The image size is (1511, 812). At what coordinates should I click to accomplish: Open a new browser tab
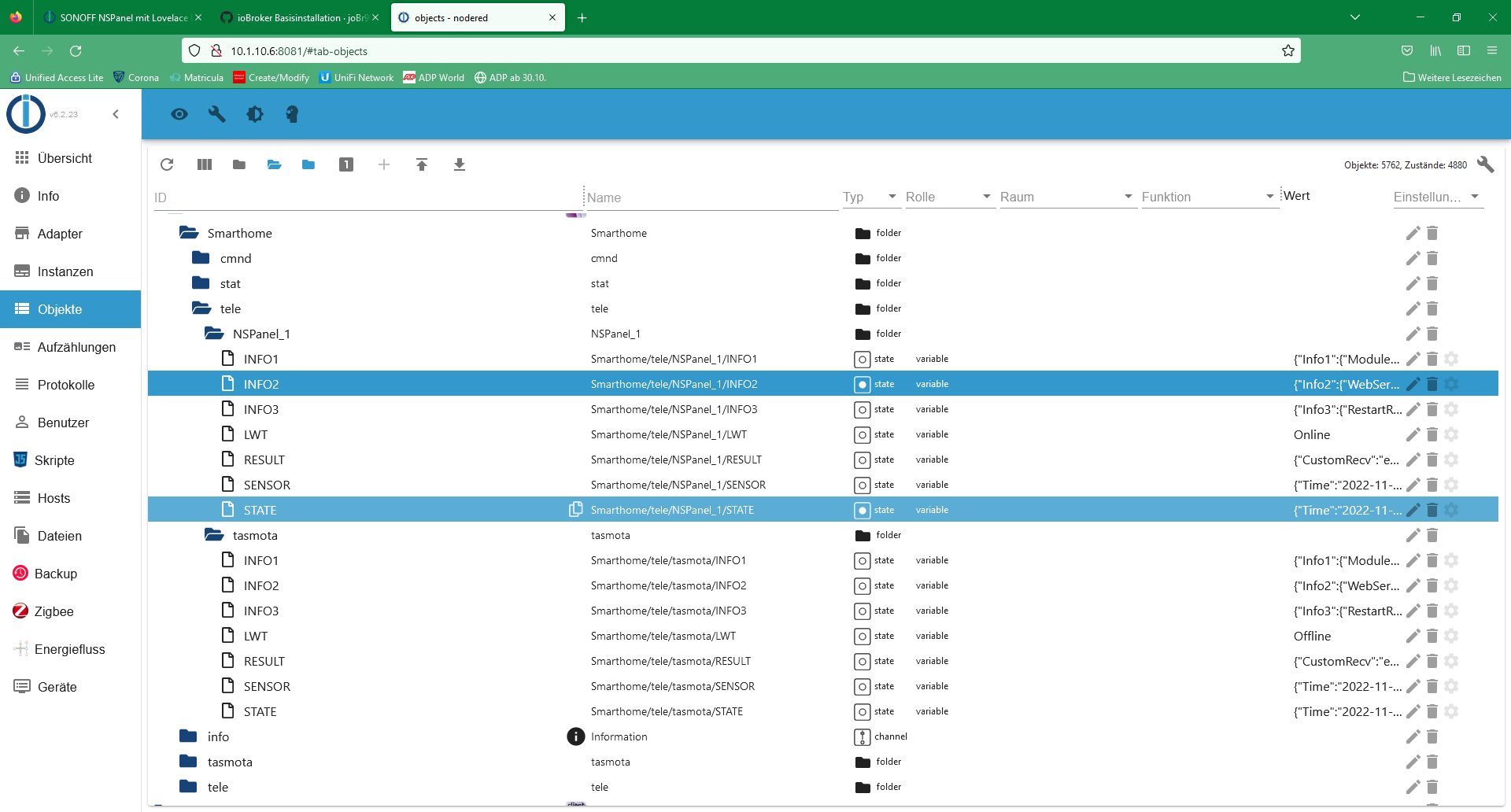click(582, 17)
